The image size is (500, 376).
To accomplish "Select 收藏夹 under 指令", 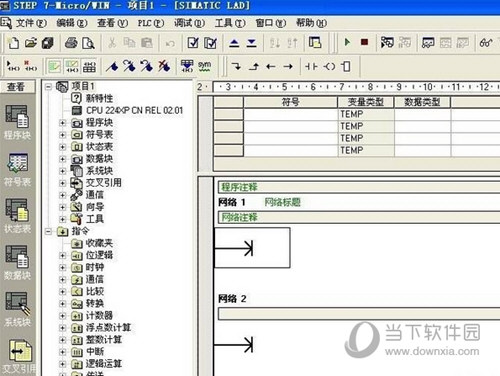I will [x=99, y=243].
